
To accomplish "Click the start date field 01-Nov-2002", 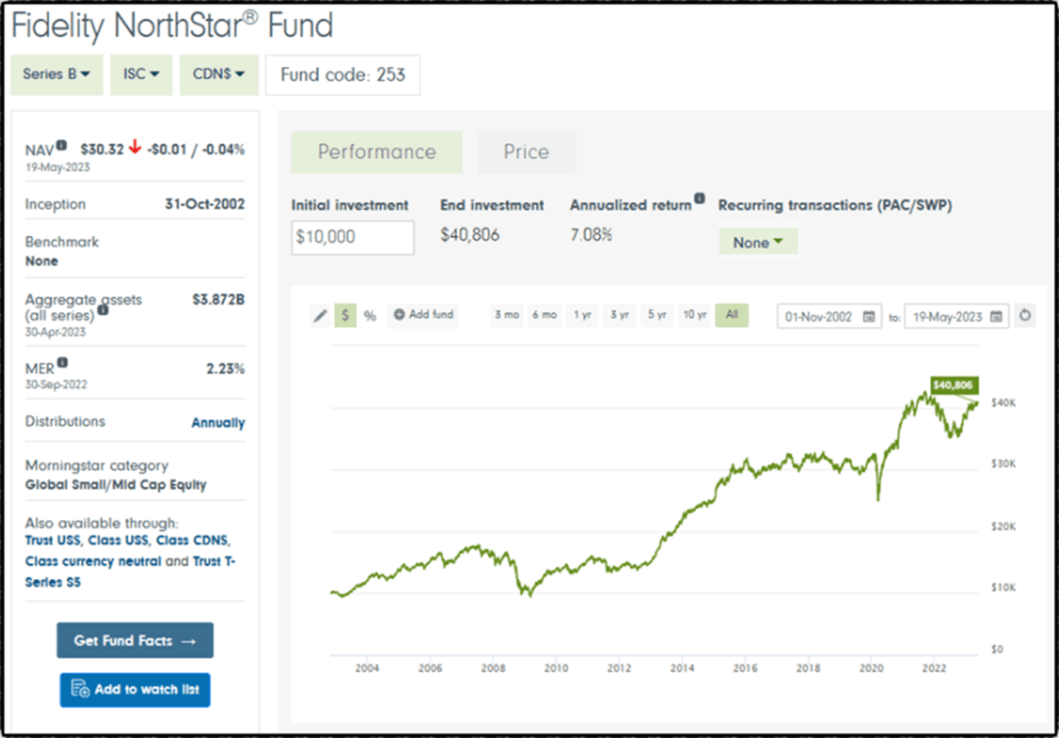I will point(829,317).
